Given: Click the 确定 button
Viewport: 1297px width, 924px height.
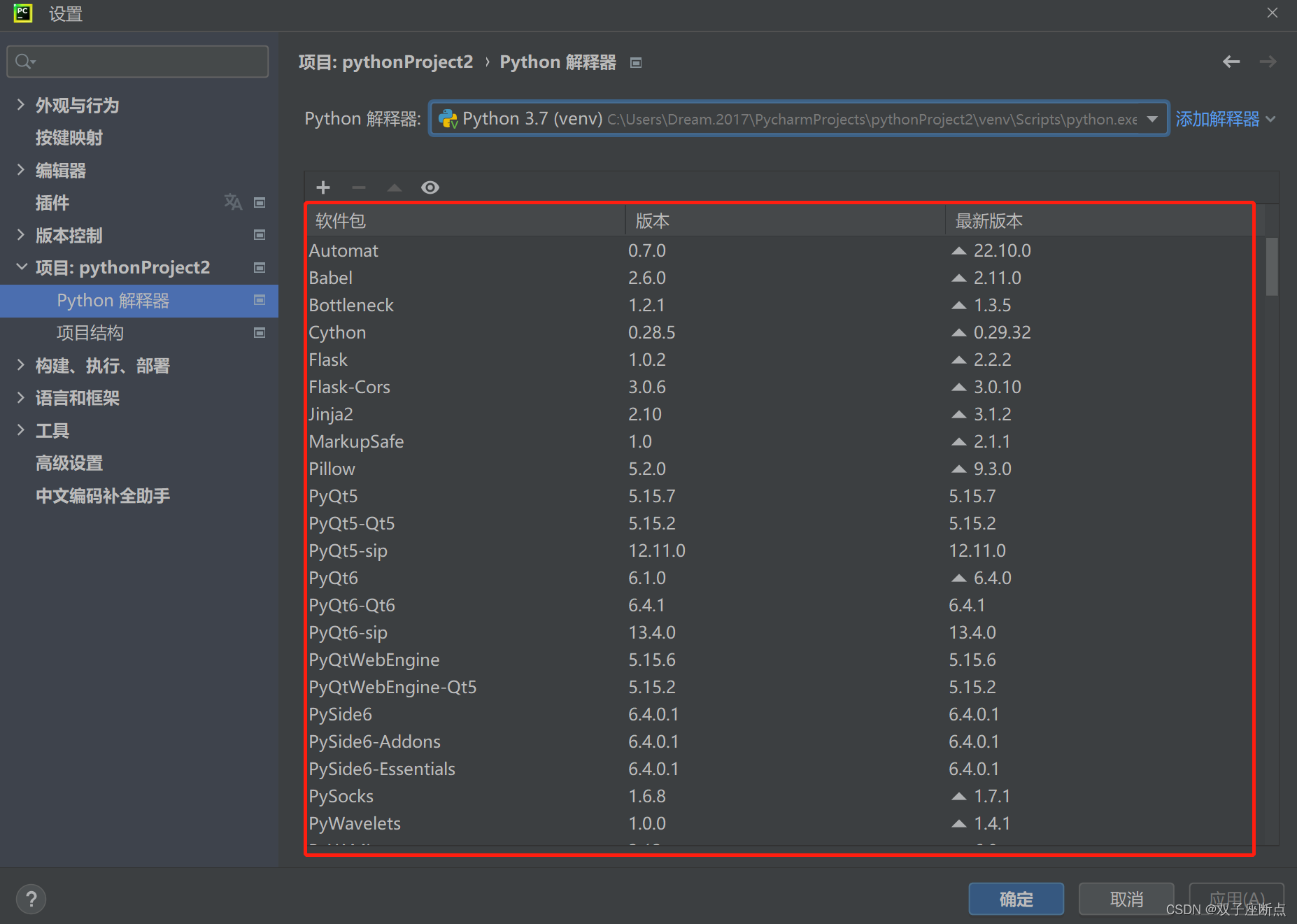Looking at the screenshot, I should [1016, 899].
